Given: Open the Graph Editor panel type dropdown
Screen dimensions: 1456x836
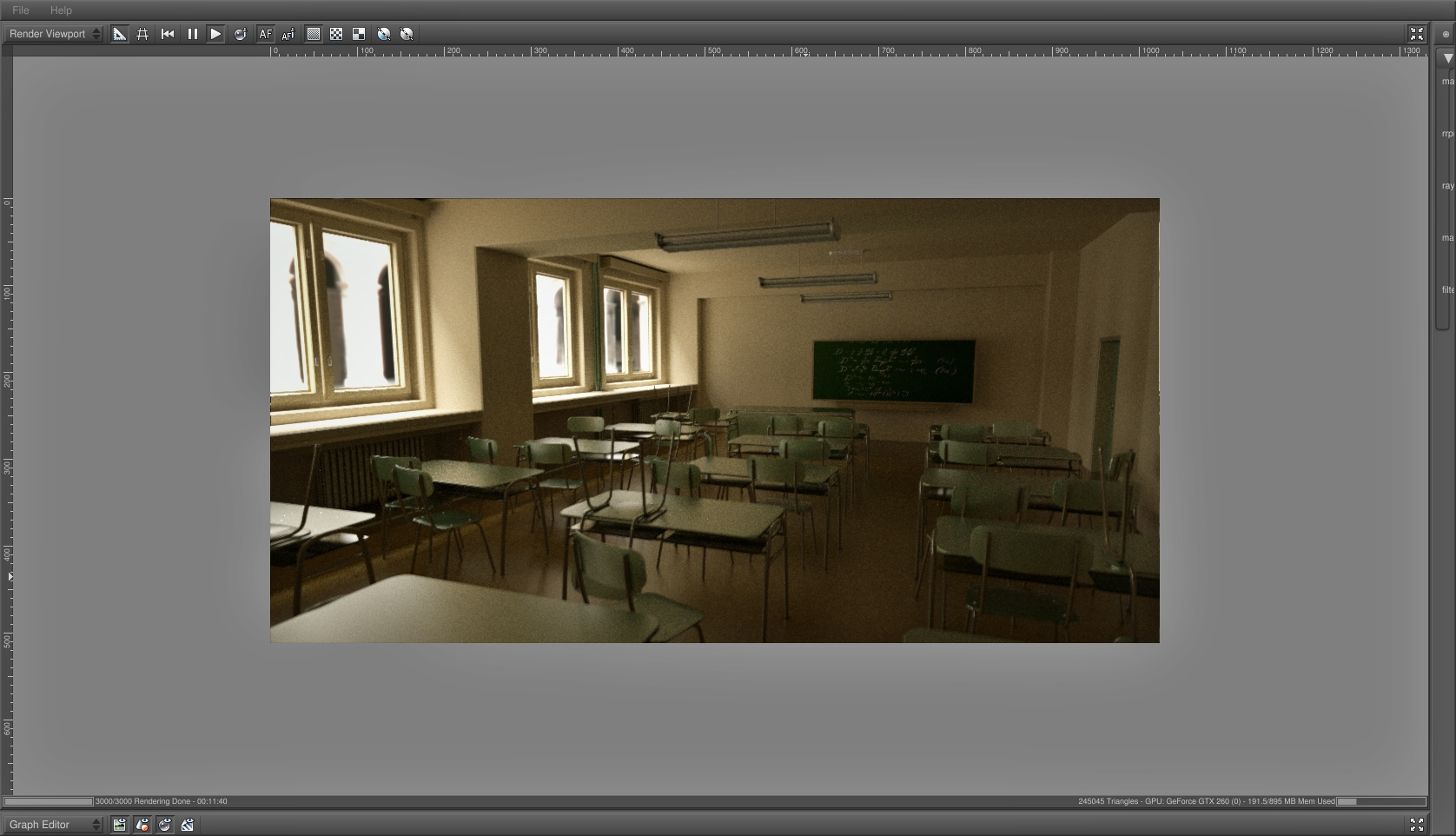Looking at the screenshot, I should pos(54,825).
